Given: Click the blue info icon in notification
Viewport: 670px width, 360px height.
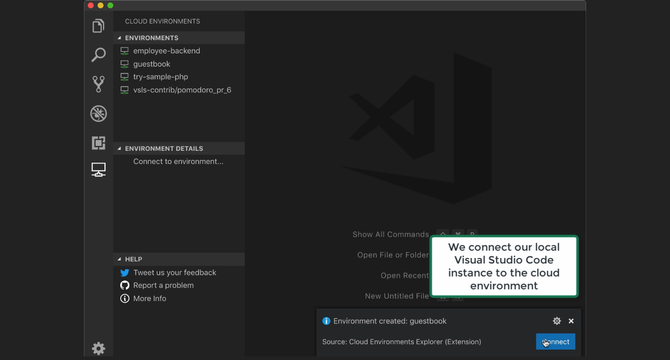Looking at the screenshot, I should [x=326, y=321].
